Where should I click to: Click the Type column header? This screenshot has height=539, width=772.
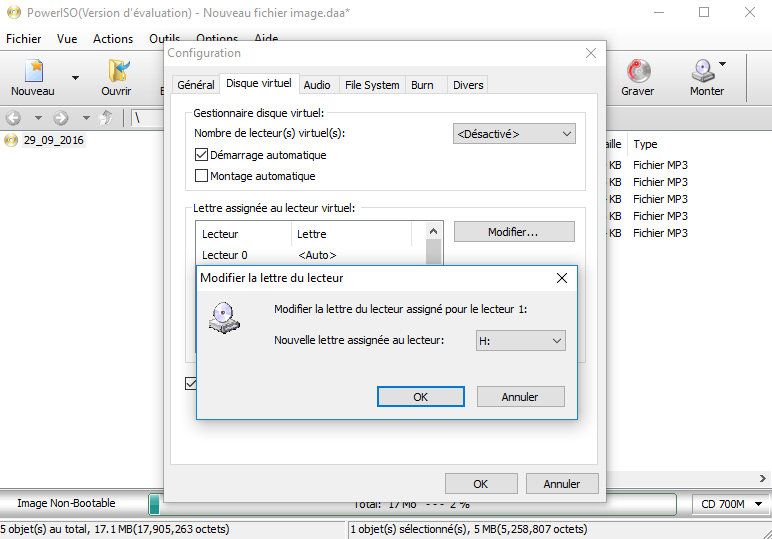[x=645, y=144]
